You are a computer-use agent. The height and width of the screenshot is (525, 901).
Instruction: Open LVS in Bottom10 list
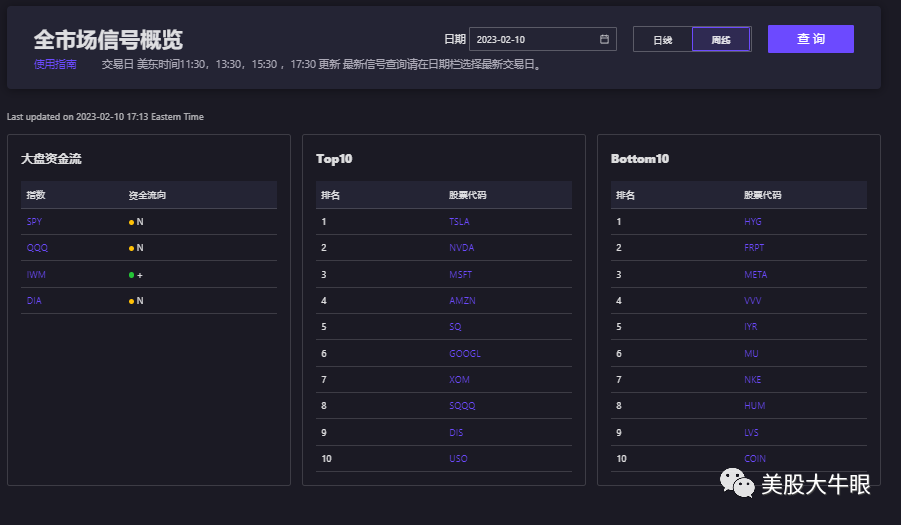click(751, 433)
